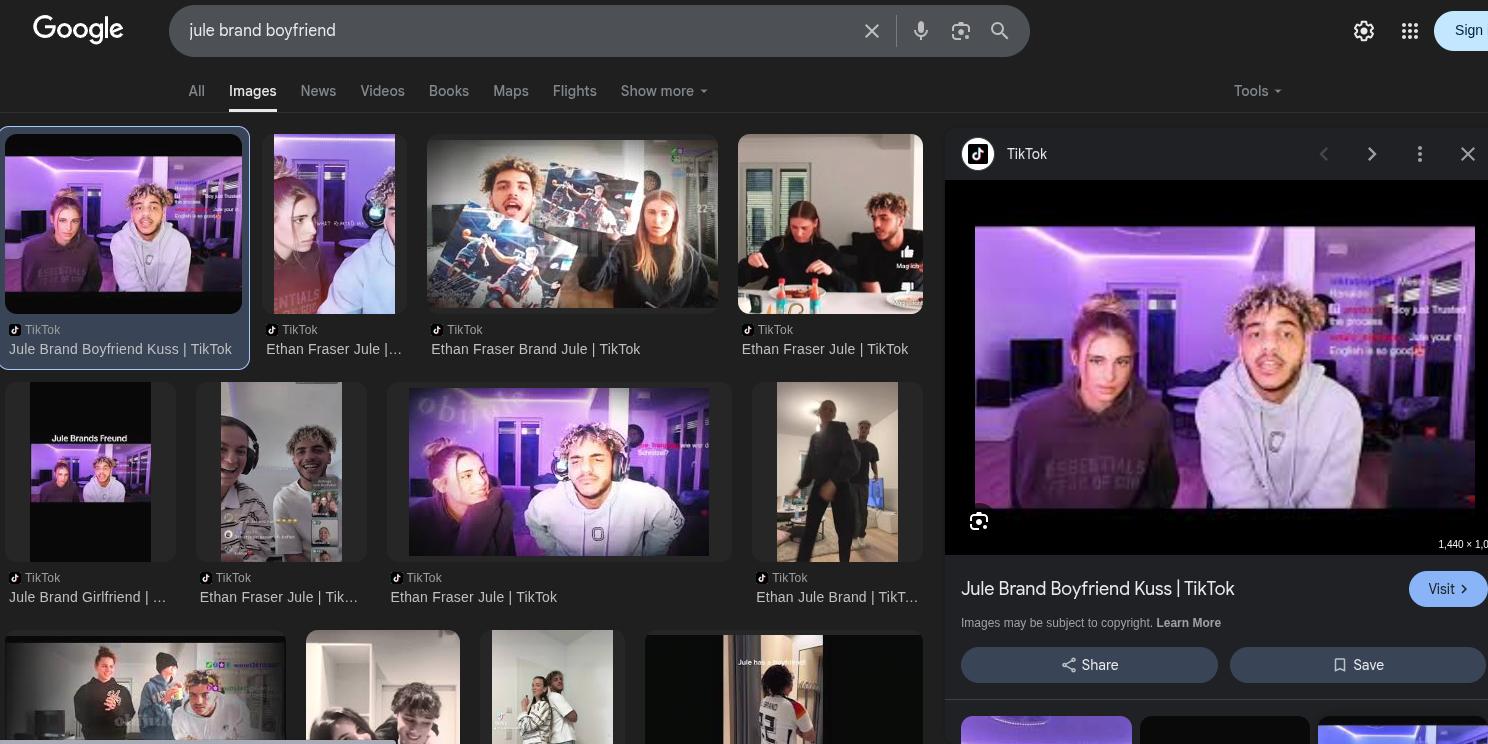Open more options in preview panel
Image resolution: width=1488 pixels, height=744 pixels.
point(1420,154)
